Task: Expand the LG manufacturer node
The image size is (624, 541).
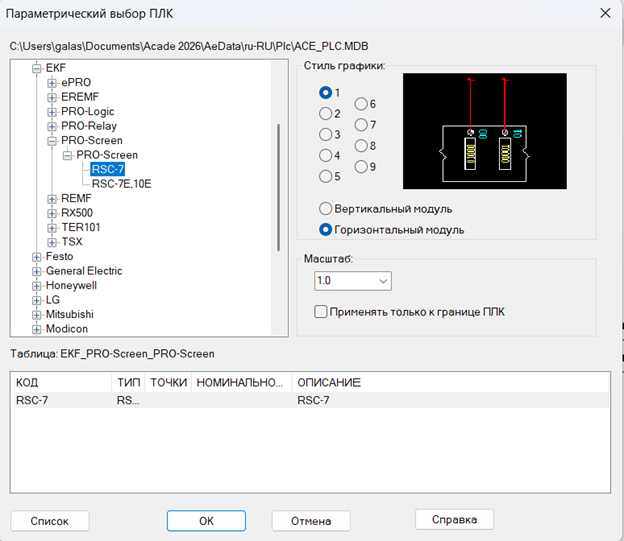Action: tap(37, 300)
